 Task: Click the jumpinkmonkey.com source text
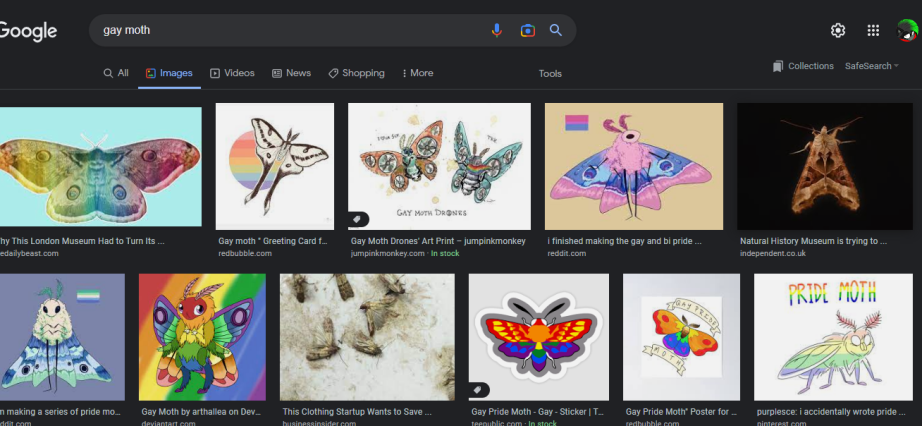click(387, 254)
